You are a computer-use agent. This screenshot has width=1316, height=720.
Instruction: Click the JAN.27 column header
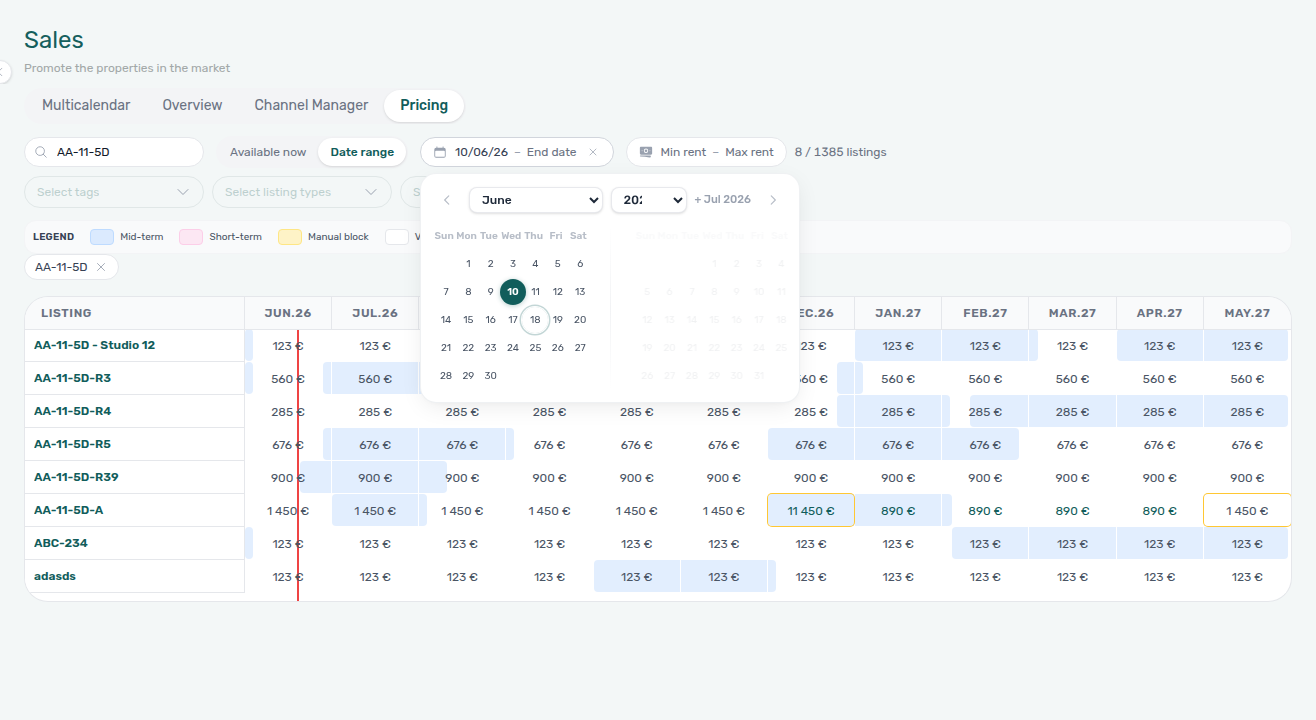898,313
